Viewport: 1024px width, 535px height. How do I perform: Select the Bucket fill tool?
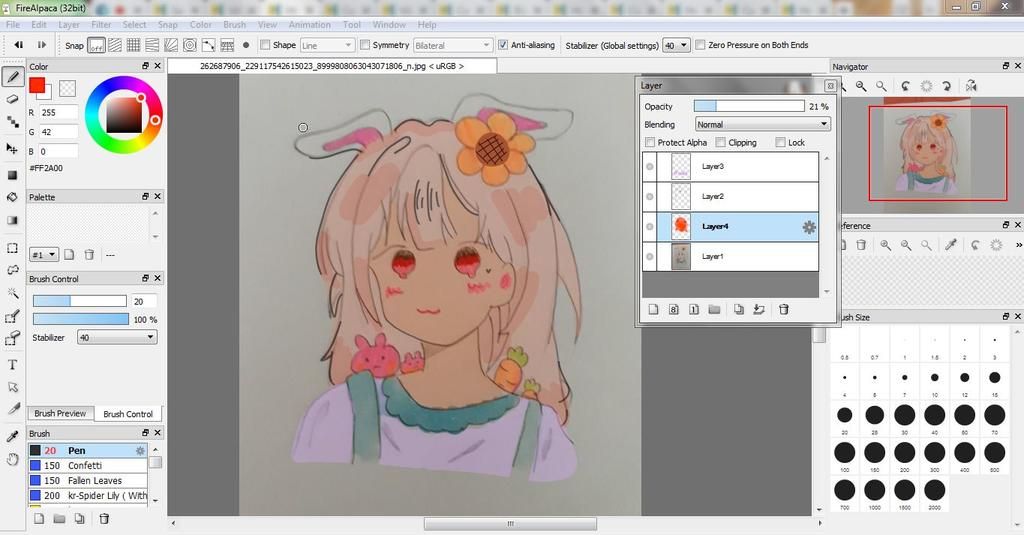tap(12, 197)
